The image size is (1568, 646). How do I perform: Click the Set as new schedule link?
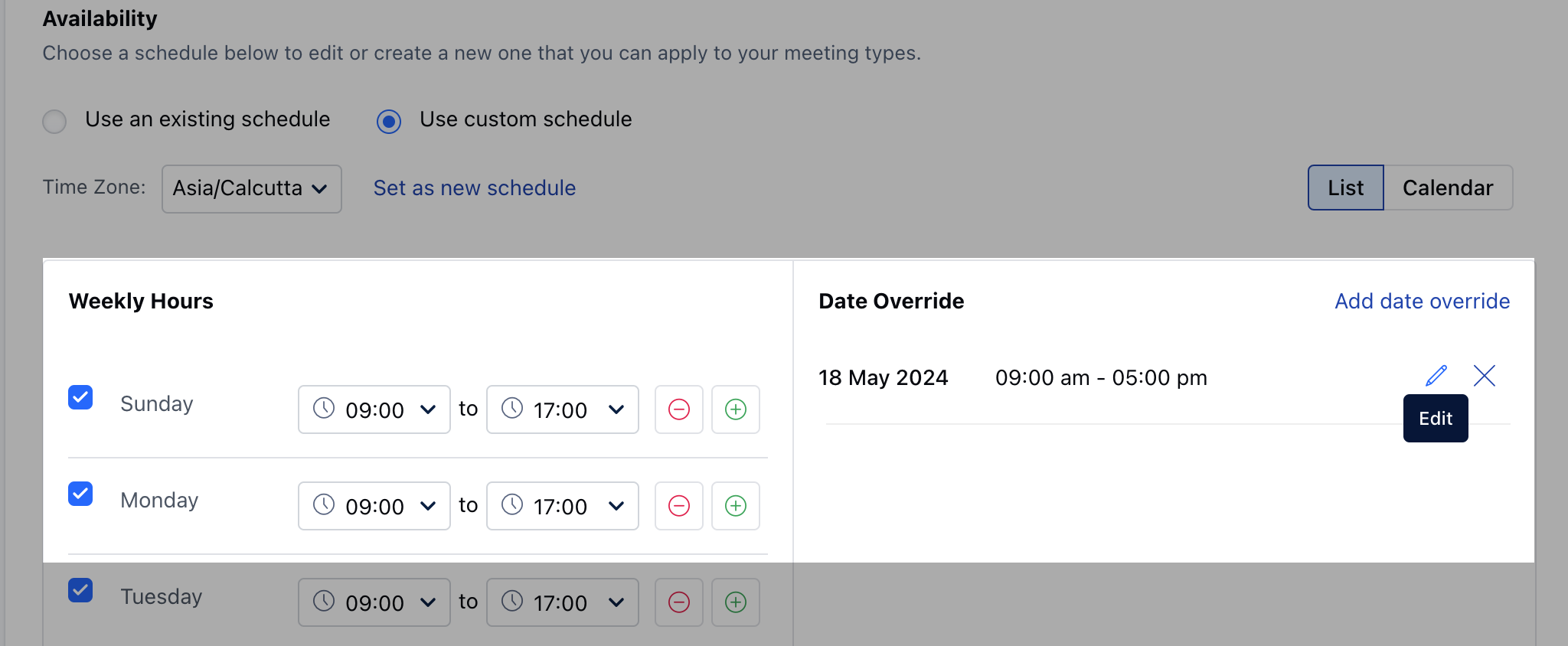[475, 188]
